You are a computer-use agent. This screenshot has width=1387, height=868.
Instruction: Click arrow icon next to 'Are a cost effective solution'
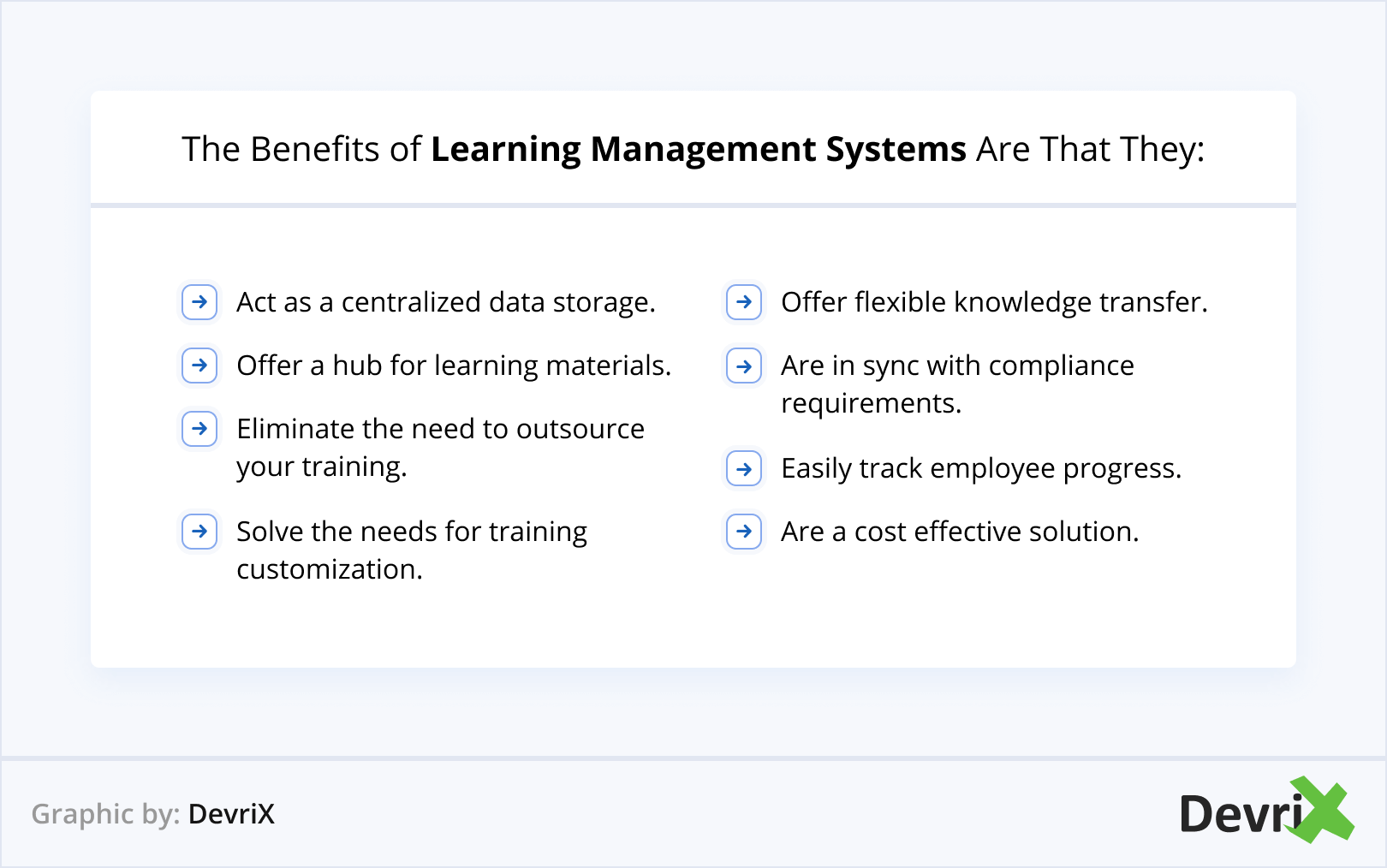pos(744,532)
